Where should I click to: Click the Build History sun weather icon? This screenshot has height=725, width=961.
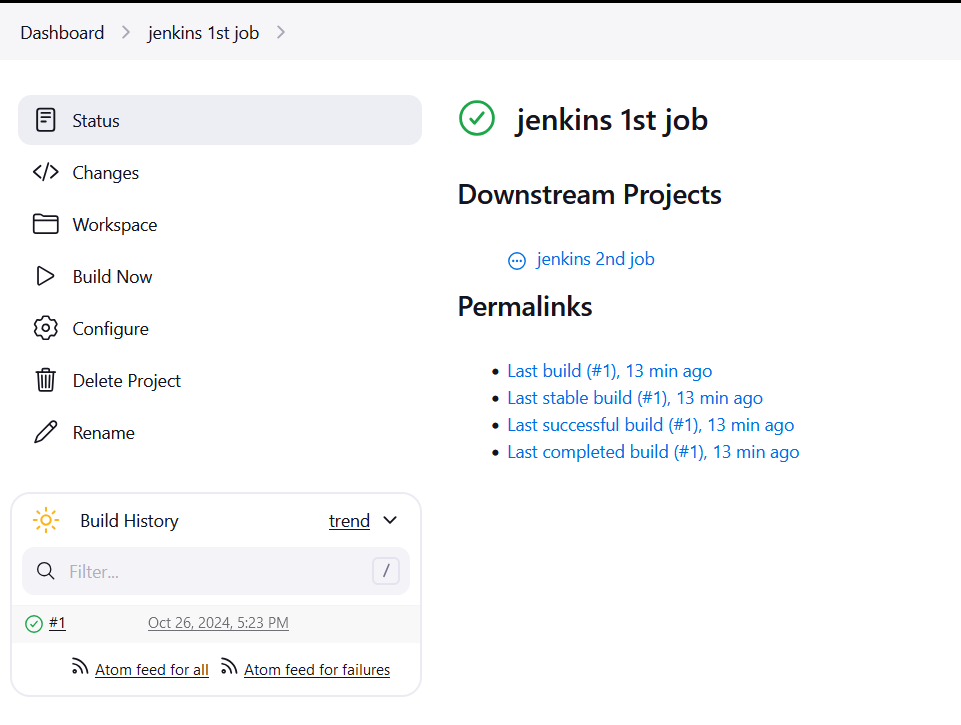46,520
